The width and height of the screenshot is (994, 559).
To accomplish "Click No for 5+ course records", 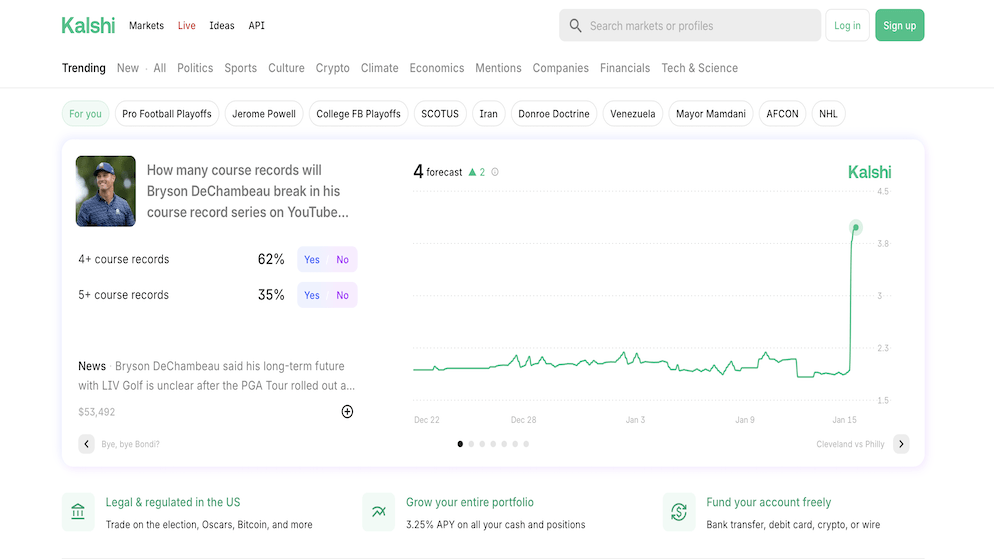I will point(342,295).
